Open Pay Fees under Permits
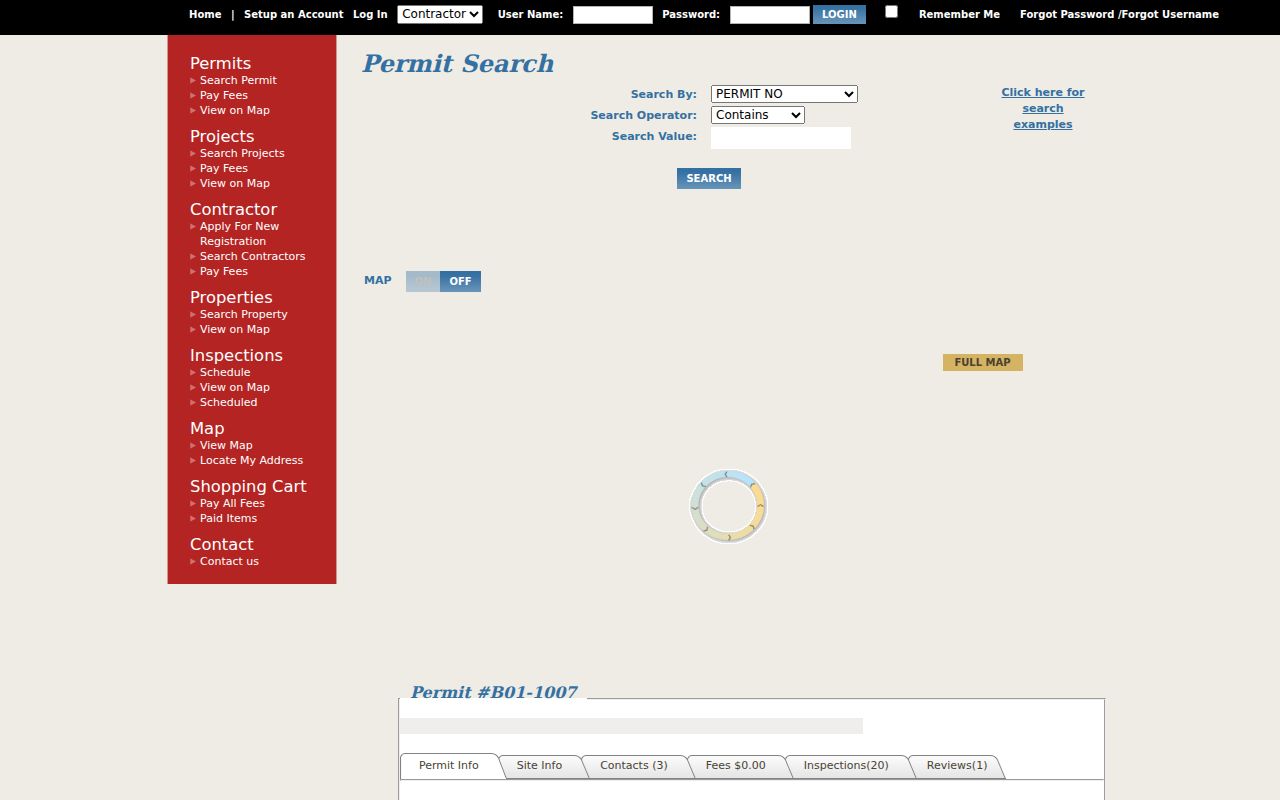Screen dimensions: 1280x800 coord(224,95)
